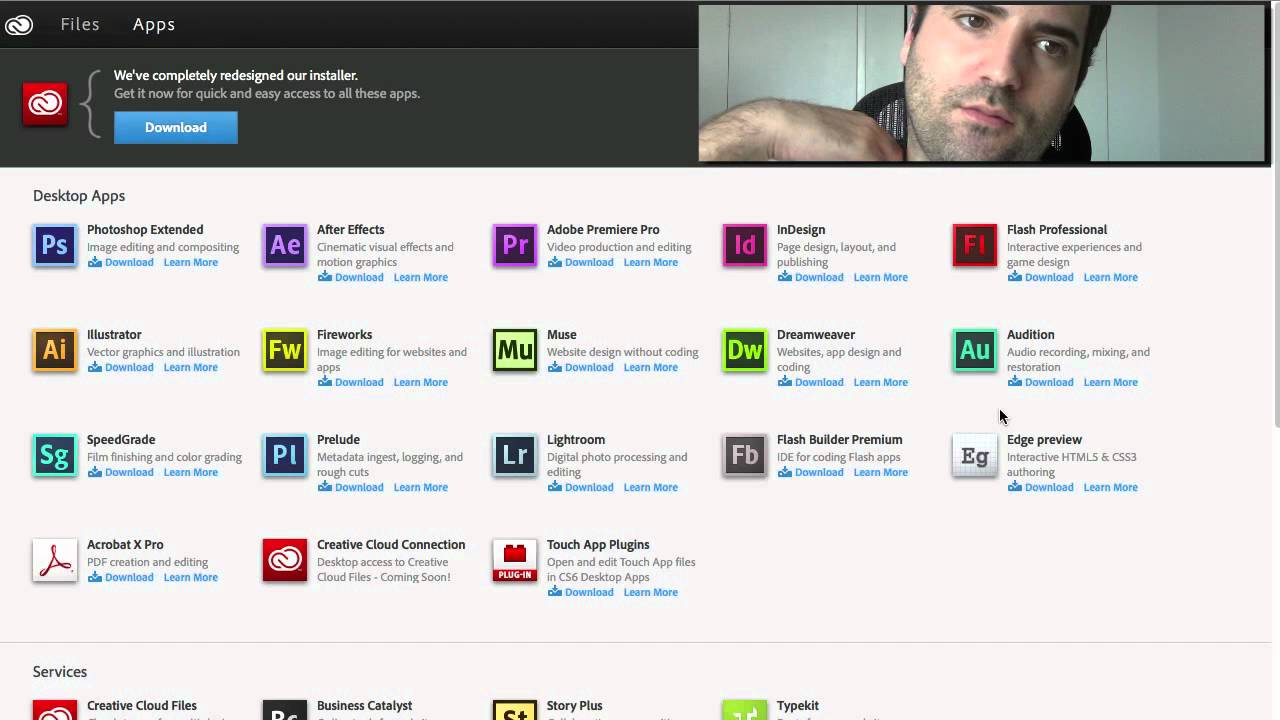Click the Dreamweaver Dw icon
Image resolution: width=1280 pixels, height=720 pixels.
745,350
